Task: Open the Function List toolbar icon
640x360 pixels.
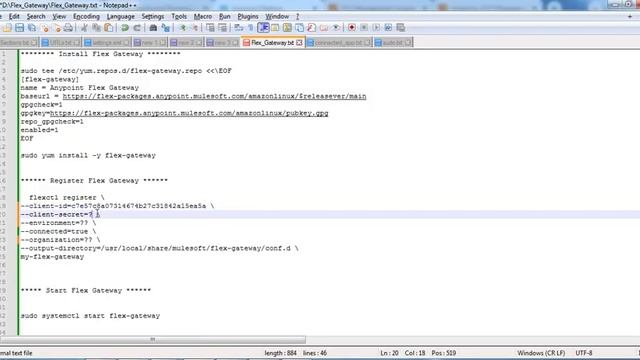Action: coord(311,28)
